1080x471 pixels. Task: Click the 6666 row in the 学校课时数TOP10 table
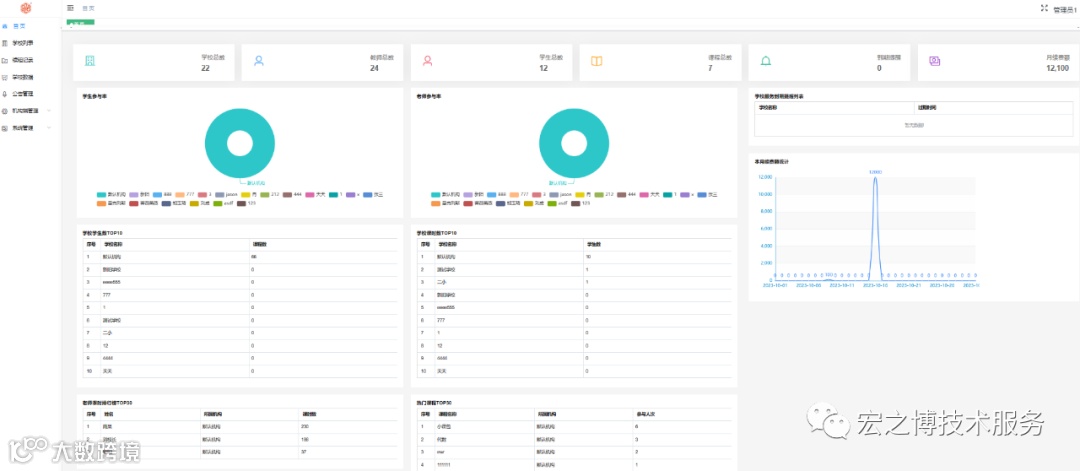574,358
